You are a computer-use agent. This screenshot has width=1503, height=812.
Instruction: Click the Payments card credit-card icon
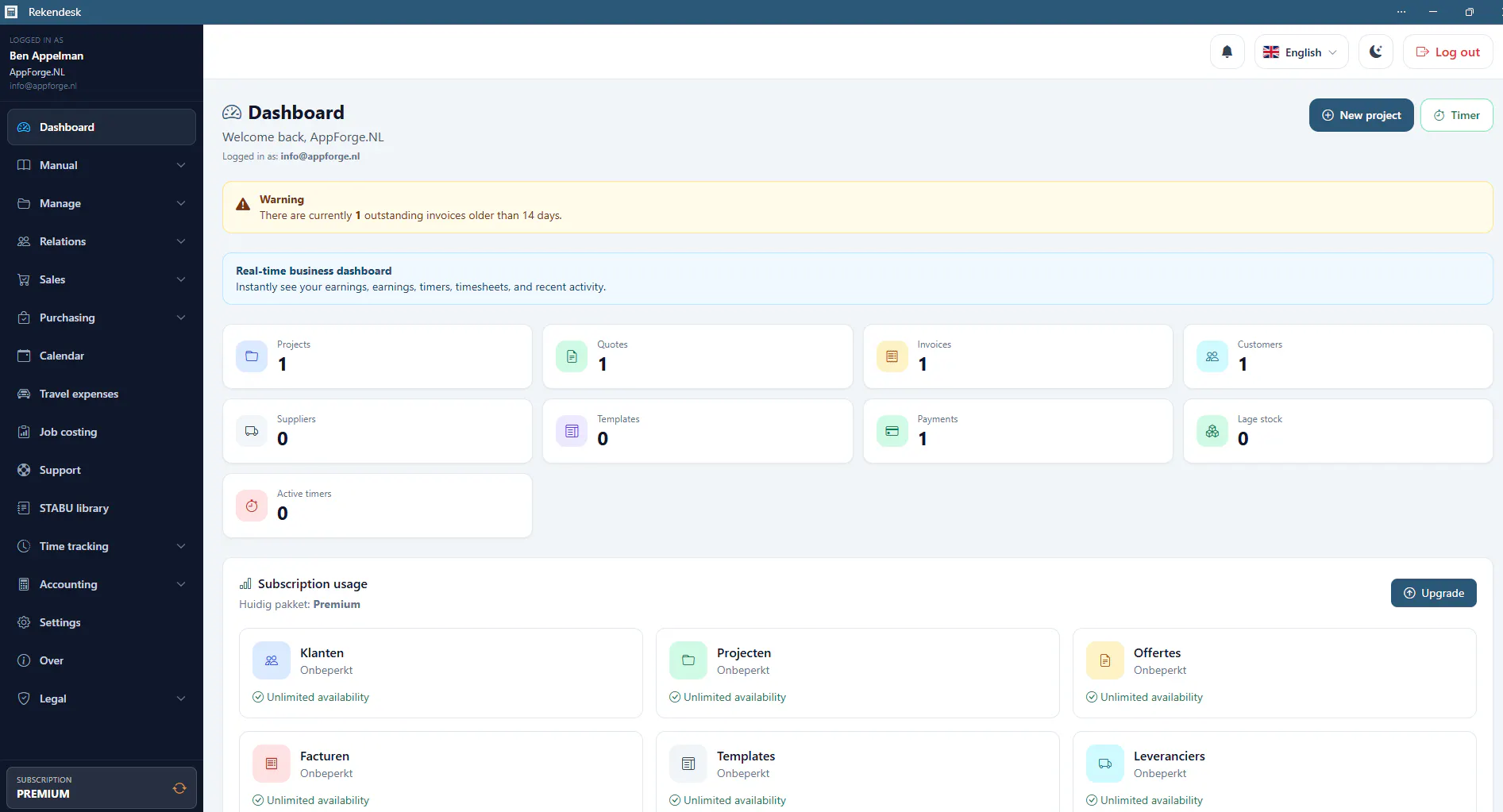[x=892, y=431]
